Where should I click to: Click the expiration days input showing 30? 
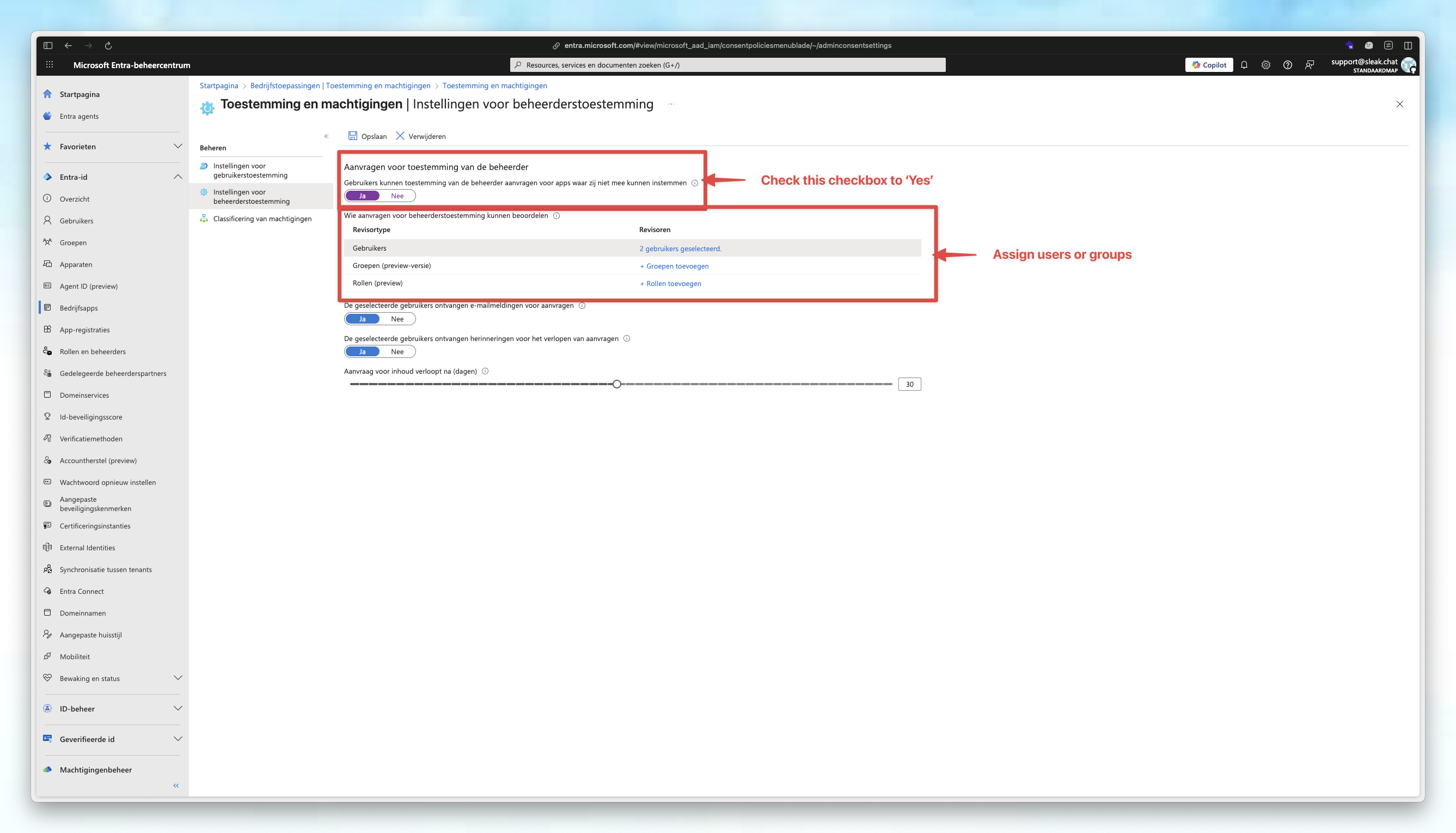pyautogui.click(x=909, y=384)
